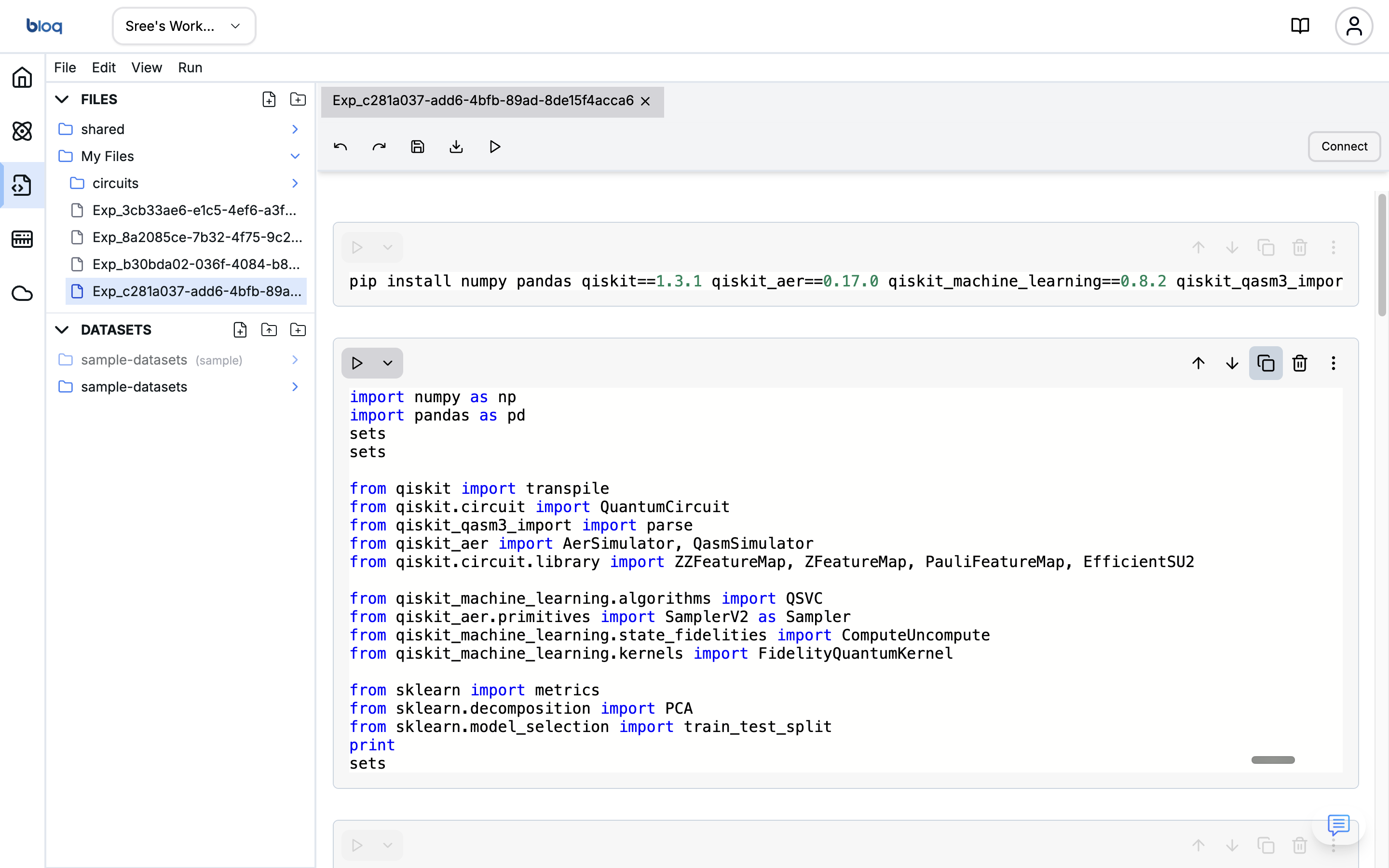Viewport: 1389px width, 868px height.
Task: Open the atom quantum icon in sidebar
Action: coord(22,131)
